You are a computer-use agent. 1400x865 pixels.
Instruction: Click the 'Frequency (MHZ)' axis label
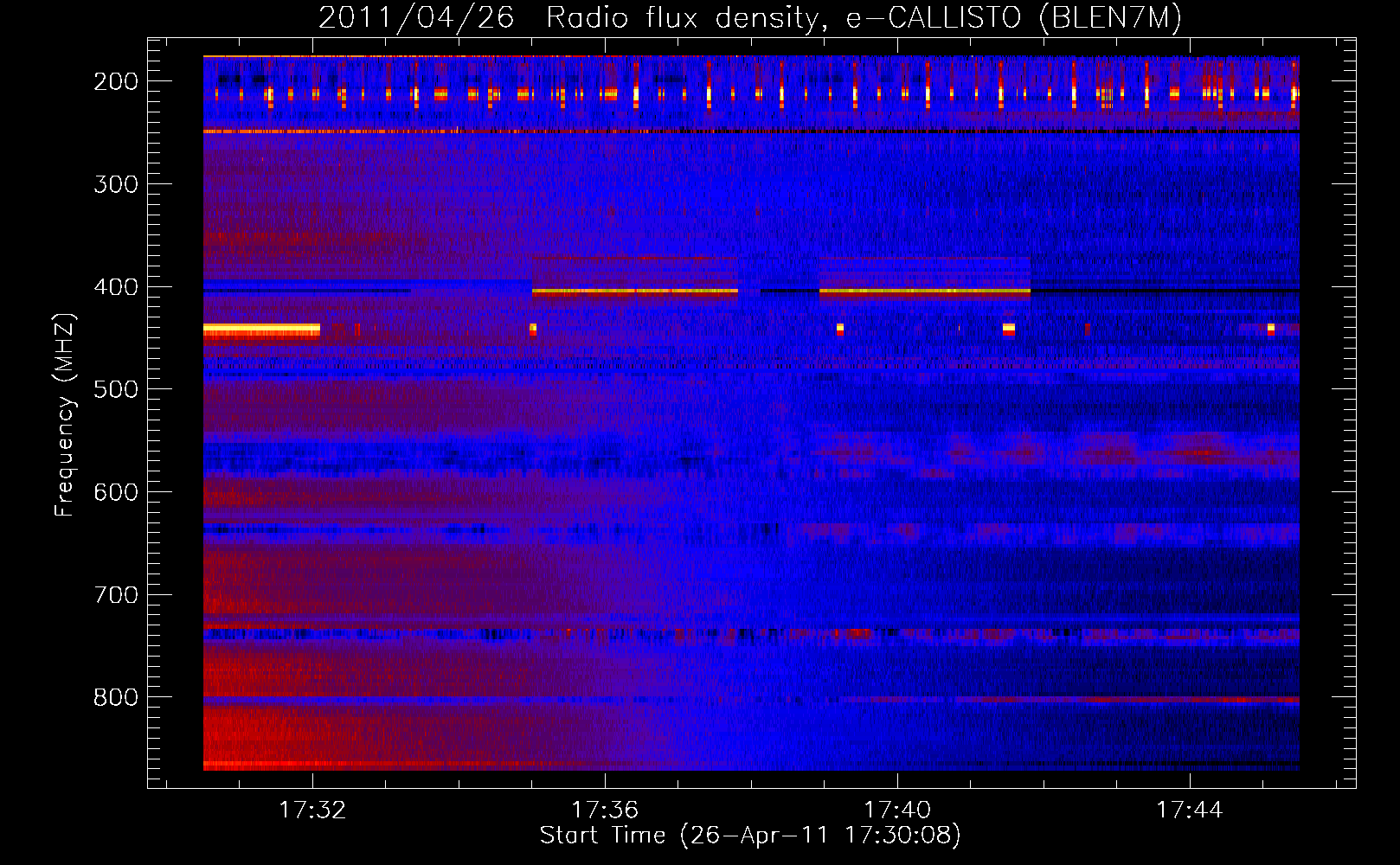click(x=65, y=414)
